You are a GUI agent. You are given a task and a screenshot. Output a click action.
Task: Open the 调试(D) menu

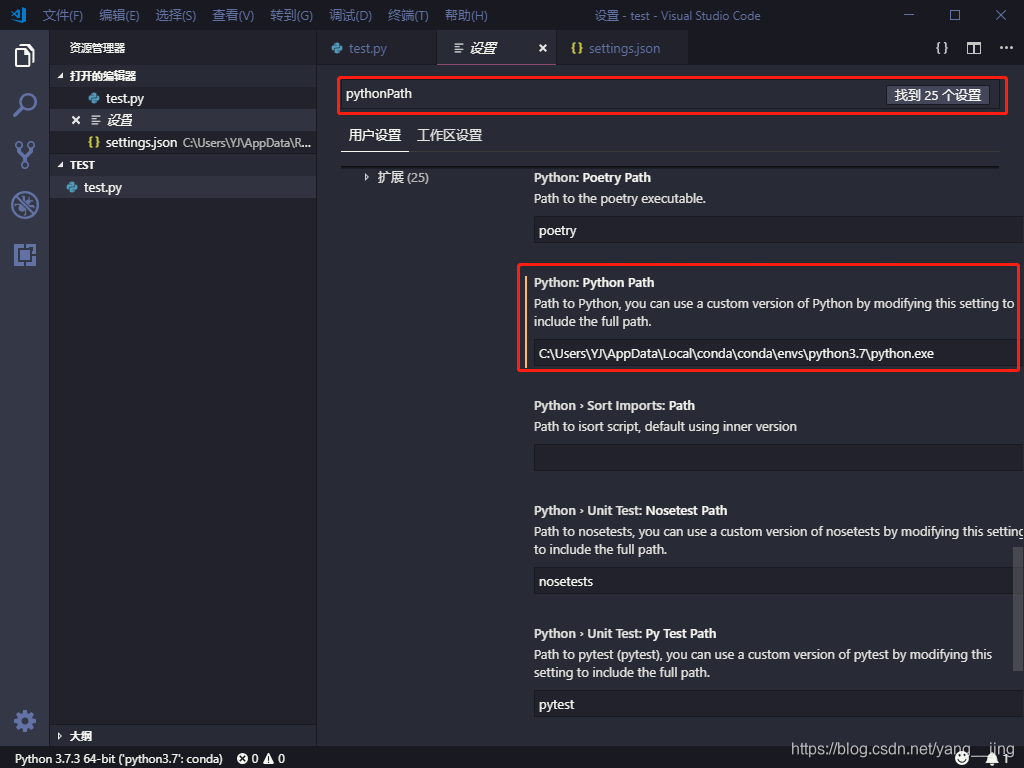(x=351, y=16)
